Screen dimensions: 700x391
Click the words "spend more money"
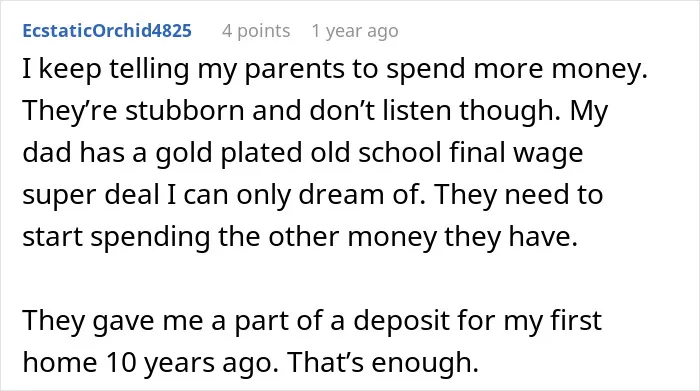[x=517, y=69]
